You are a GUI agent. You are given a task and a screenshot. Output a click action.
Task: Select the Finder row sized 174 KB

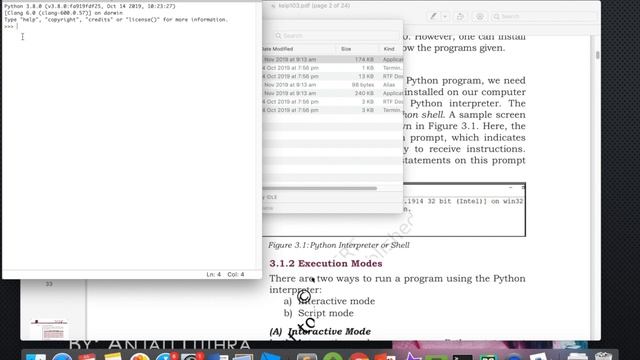333,60
